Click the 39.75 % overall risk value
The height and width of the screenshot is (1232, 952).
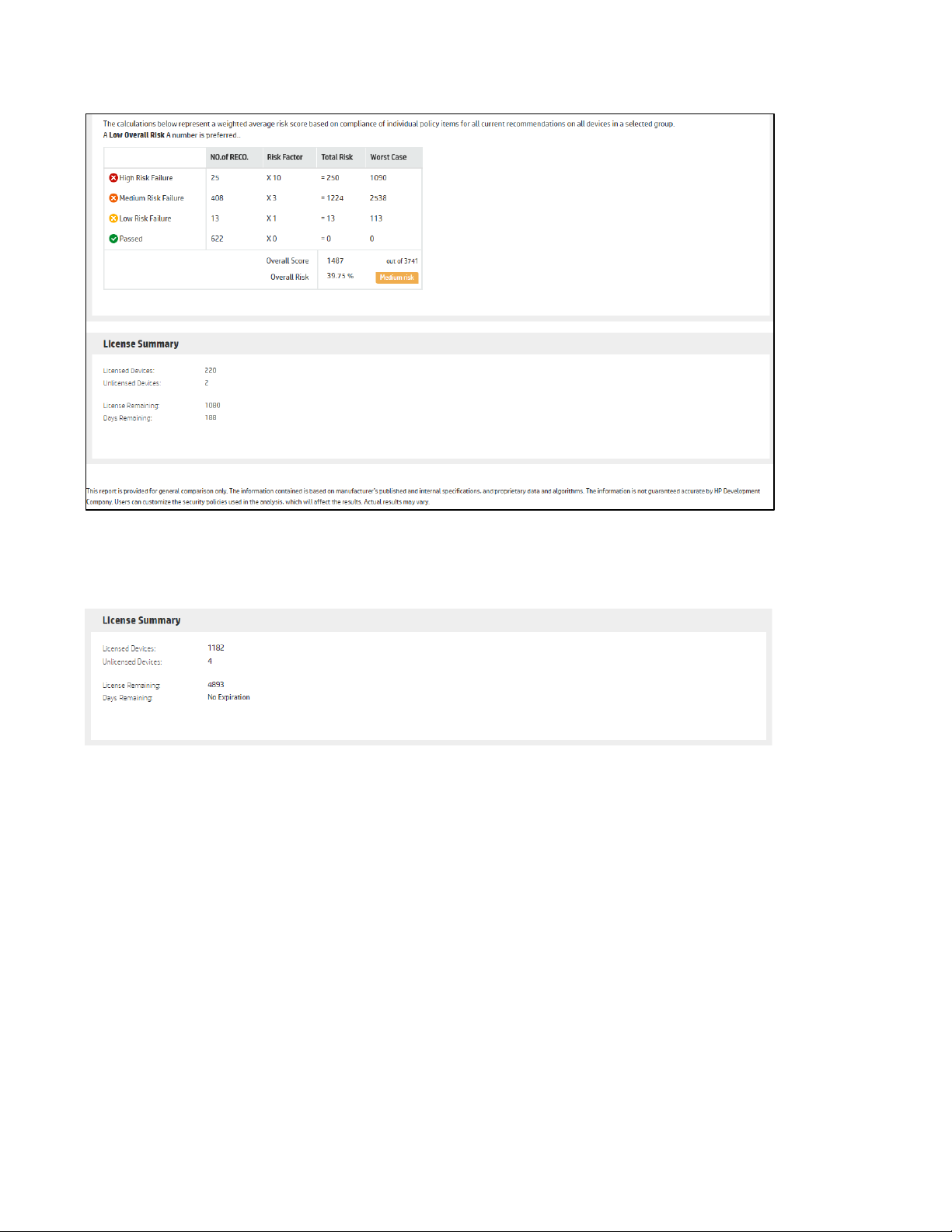coord(340,276)
